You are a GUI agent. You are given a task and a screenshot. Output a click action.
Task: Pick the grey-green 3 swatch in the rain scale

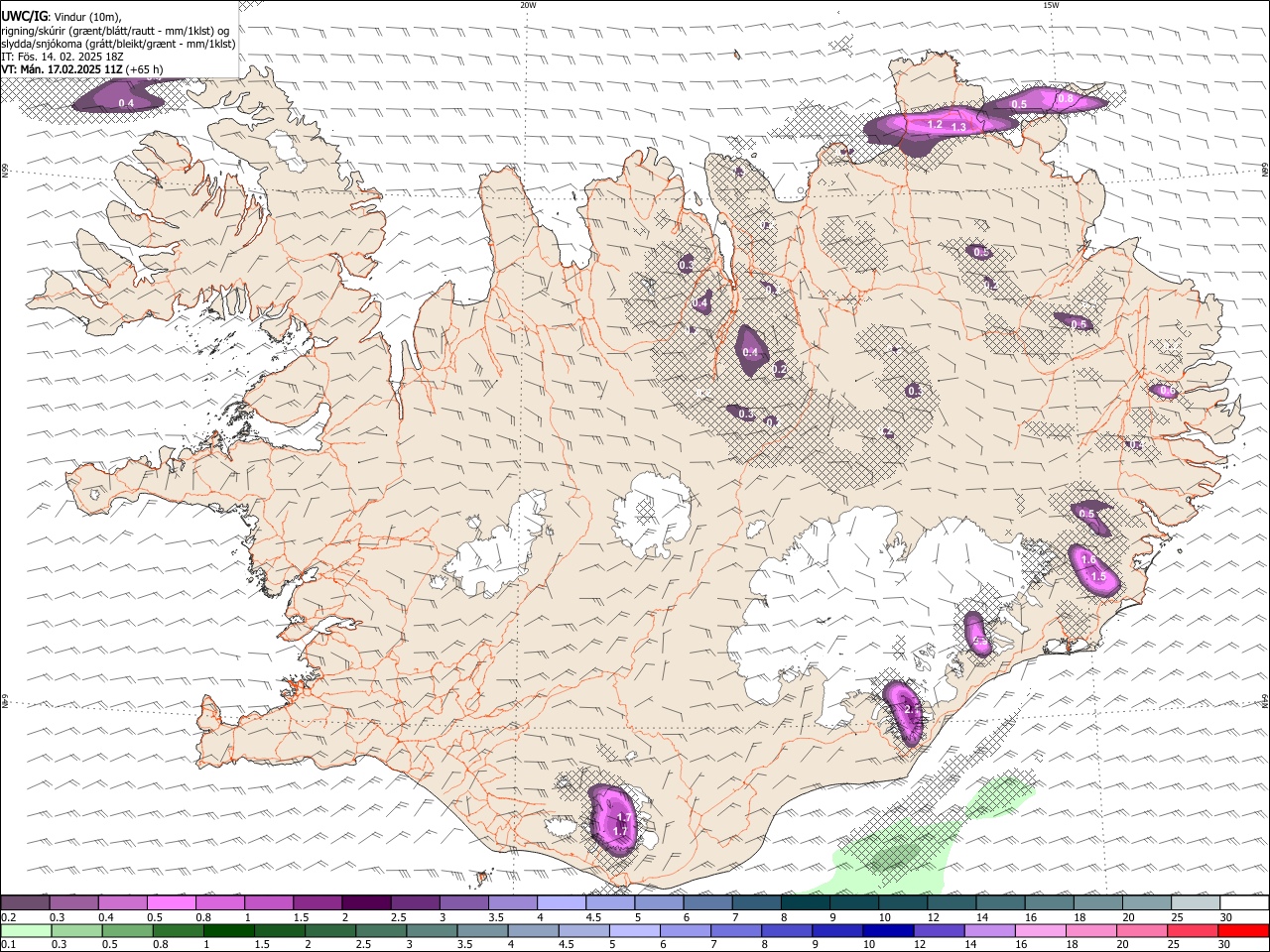pos(433,930)
